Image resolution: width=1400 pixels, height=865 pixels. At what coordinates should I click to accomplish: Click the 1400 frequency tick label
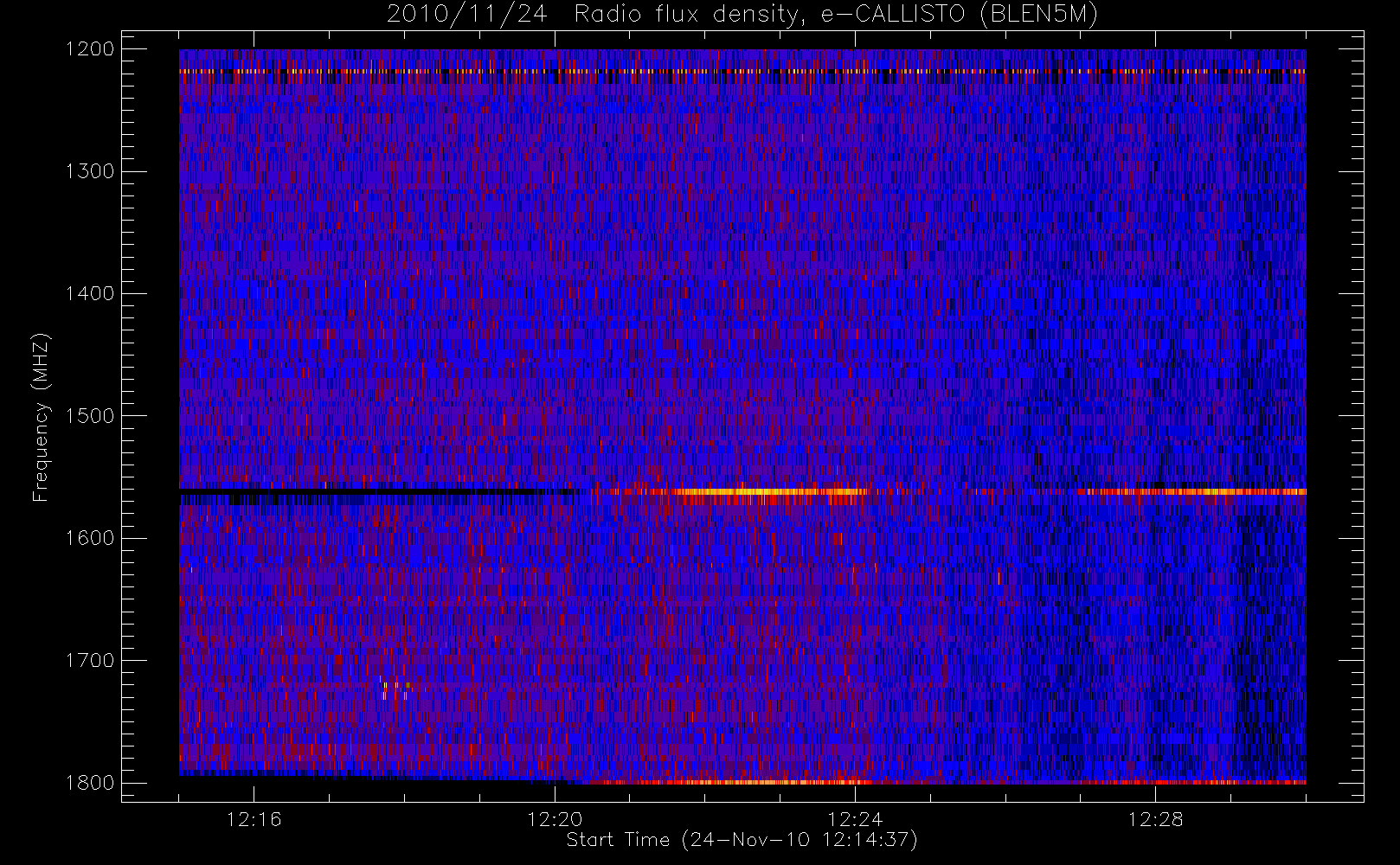(x=90, y=294)
